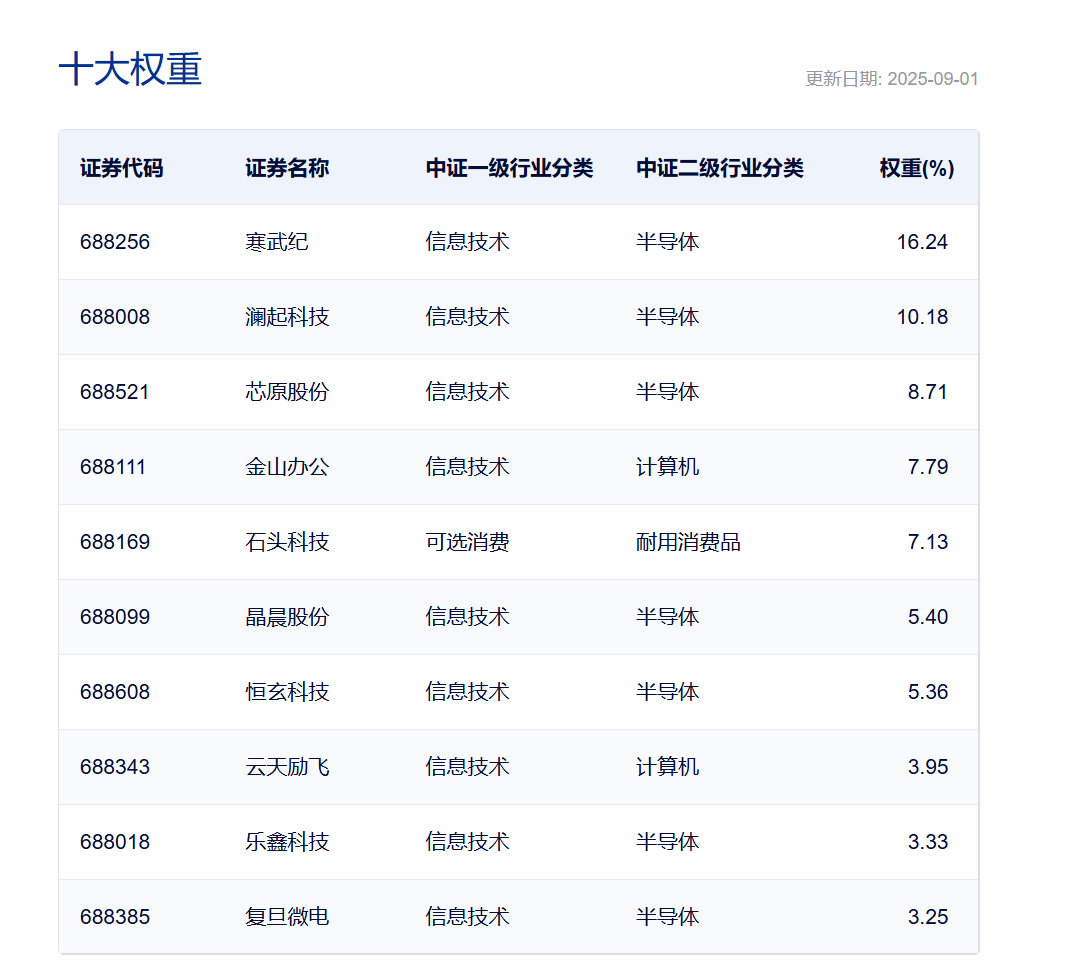Screen dimensions: 1070x975
Task: Click the 中证一级行业分类 column header
Action: click(x=509, y=168)
